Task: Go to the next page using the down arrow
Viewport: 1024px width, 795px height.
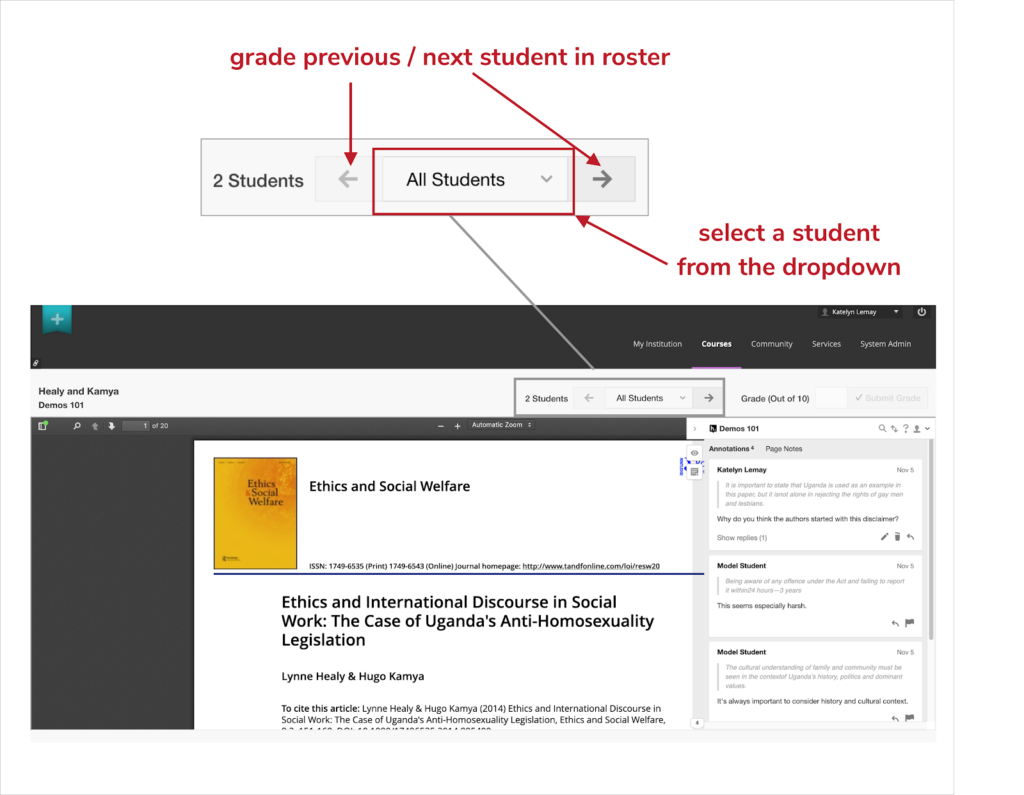Action: 111,424
